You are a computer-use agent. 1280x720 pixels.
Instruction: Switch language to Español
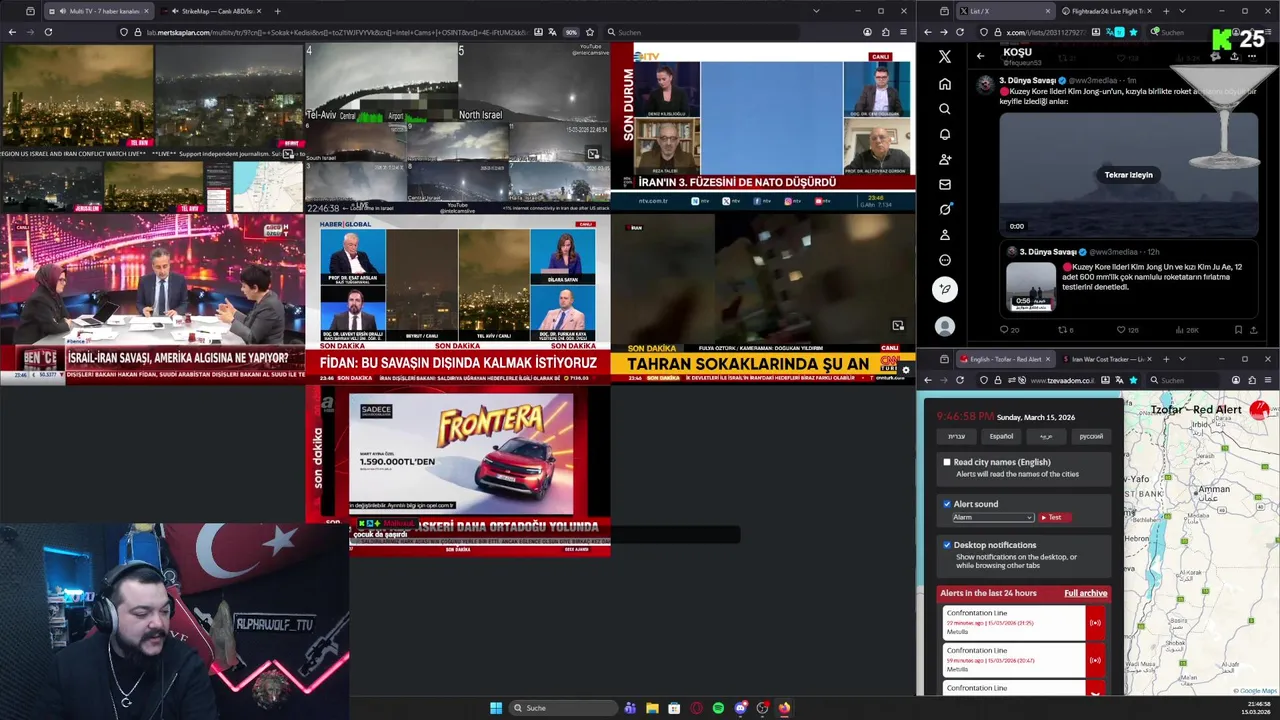[x=1001, y=436]
